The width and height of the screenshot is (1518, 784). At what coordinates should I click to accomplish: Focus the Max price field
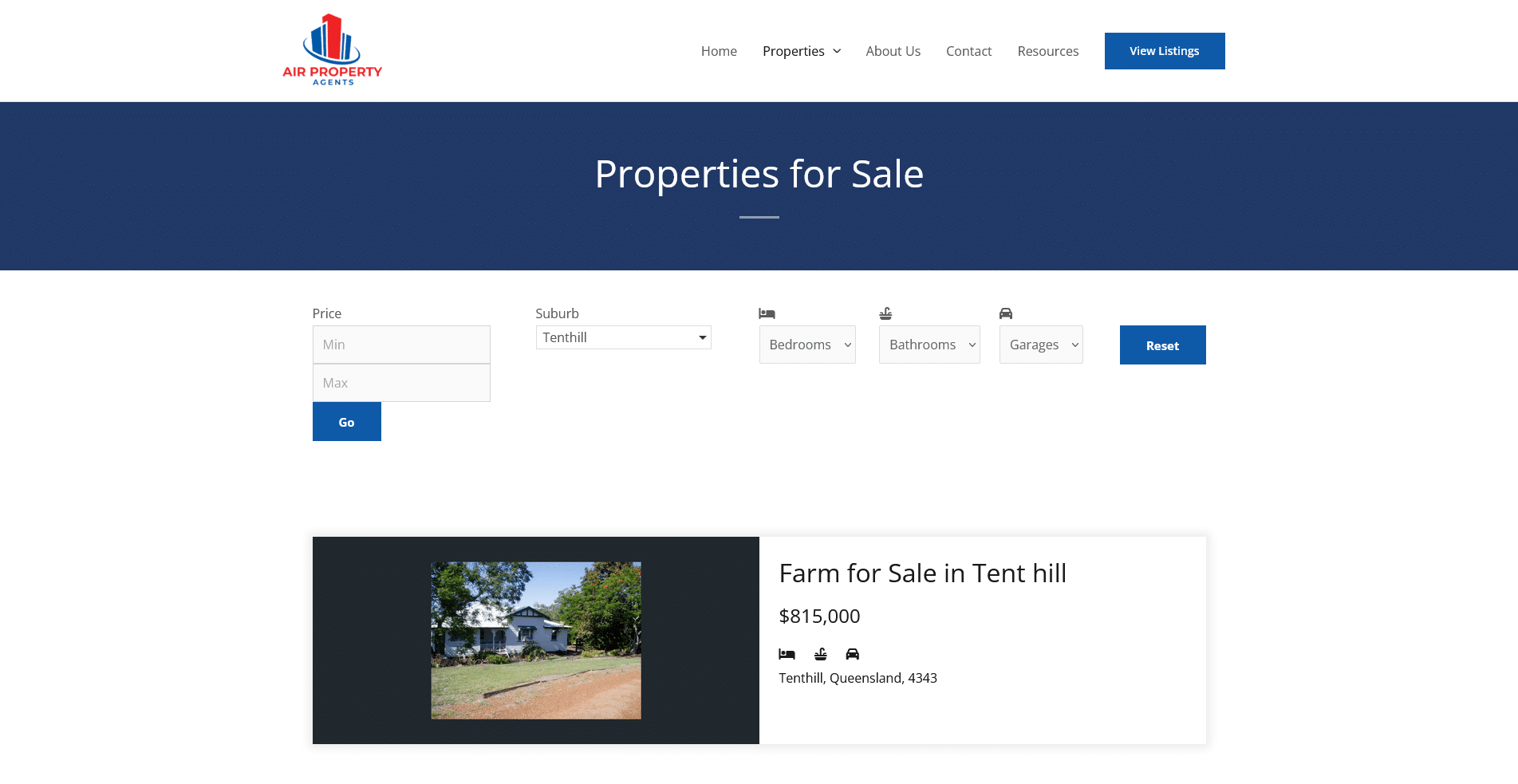tap(401, 383)
